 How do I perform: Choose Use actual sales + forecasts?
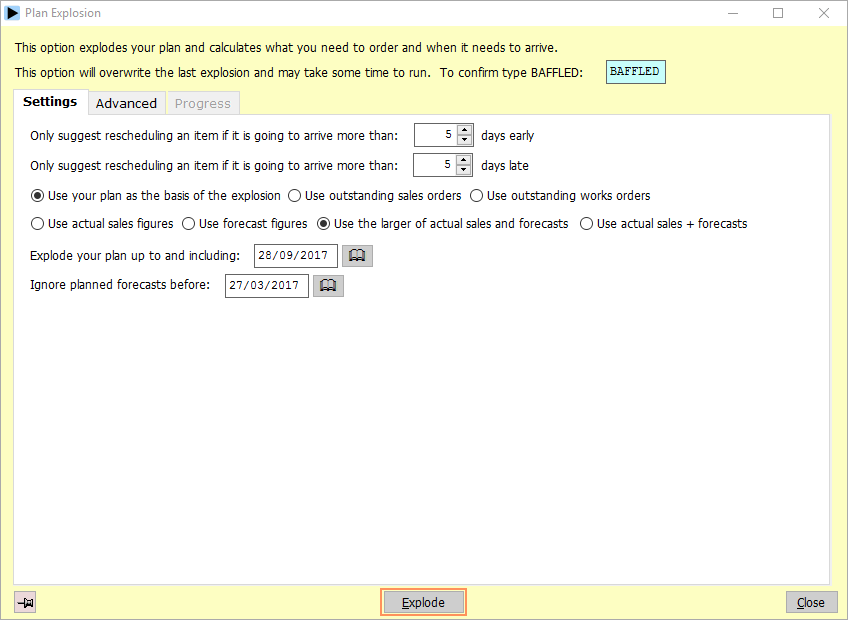pos(664,224)
